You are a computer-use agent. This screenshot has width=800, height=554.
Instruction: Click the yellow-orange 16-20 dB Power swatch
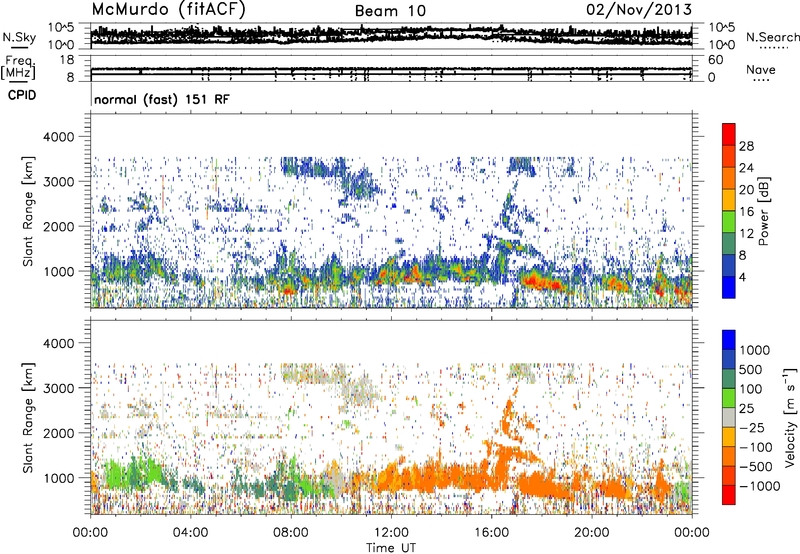[x=729, y=200]
